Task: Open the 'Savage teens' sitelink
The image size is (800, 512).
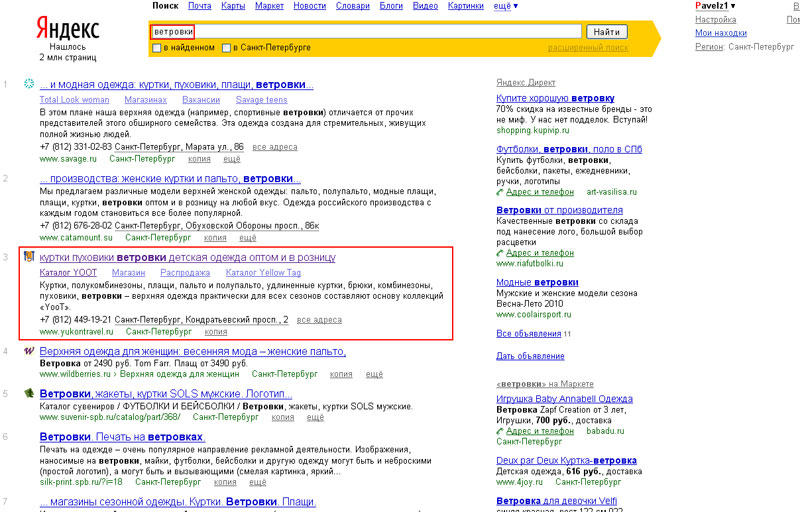Action: click(x=261, y=100)
